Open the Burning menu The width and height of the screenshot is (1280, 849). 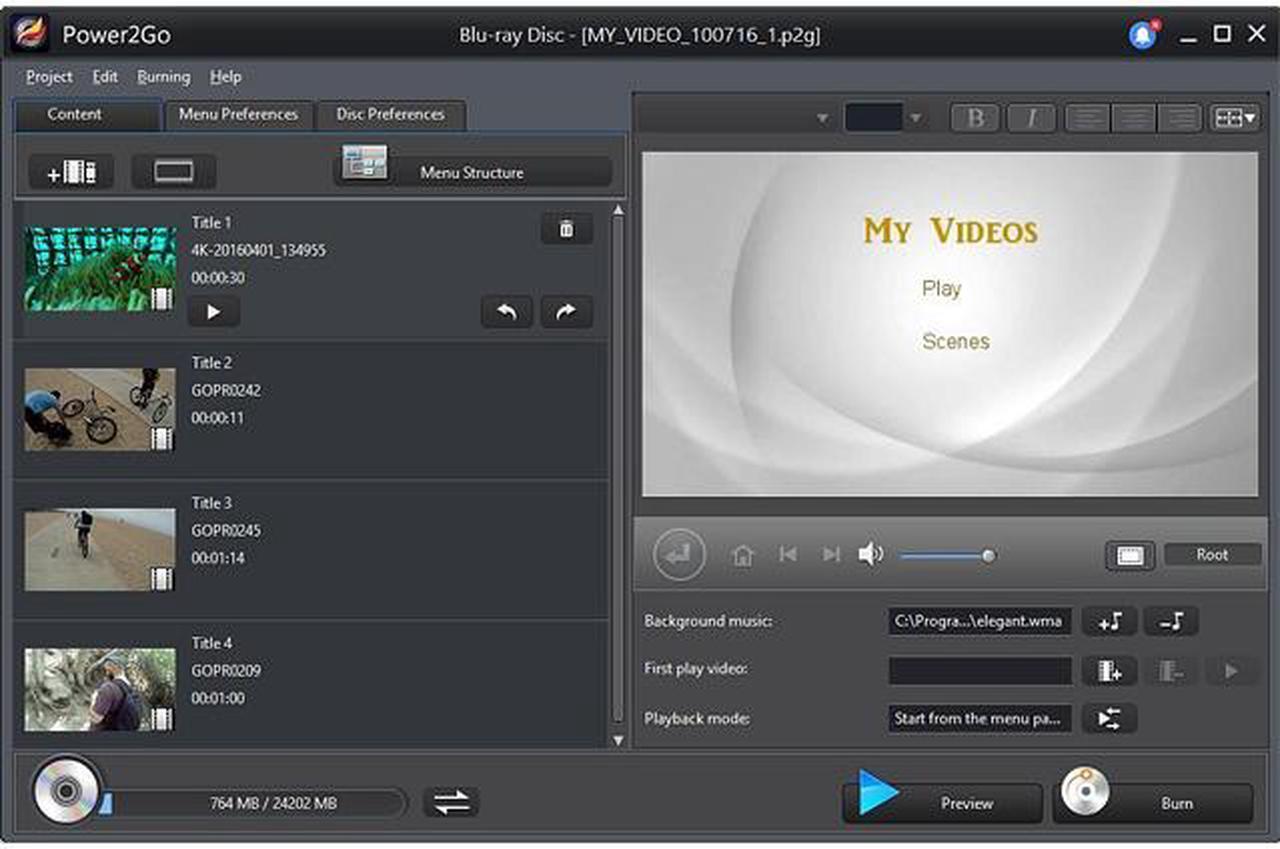click(x=163, y=76)
